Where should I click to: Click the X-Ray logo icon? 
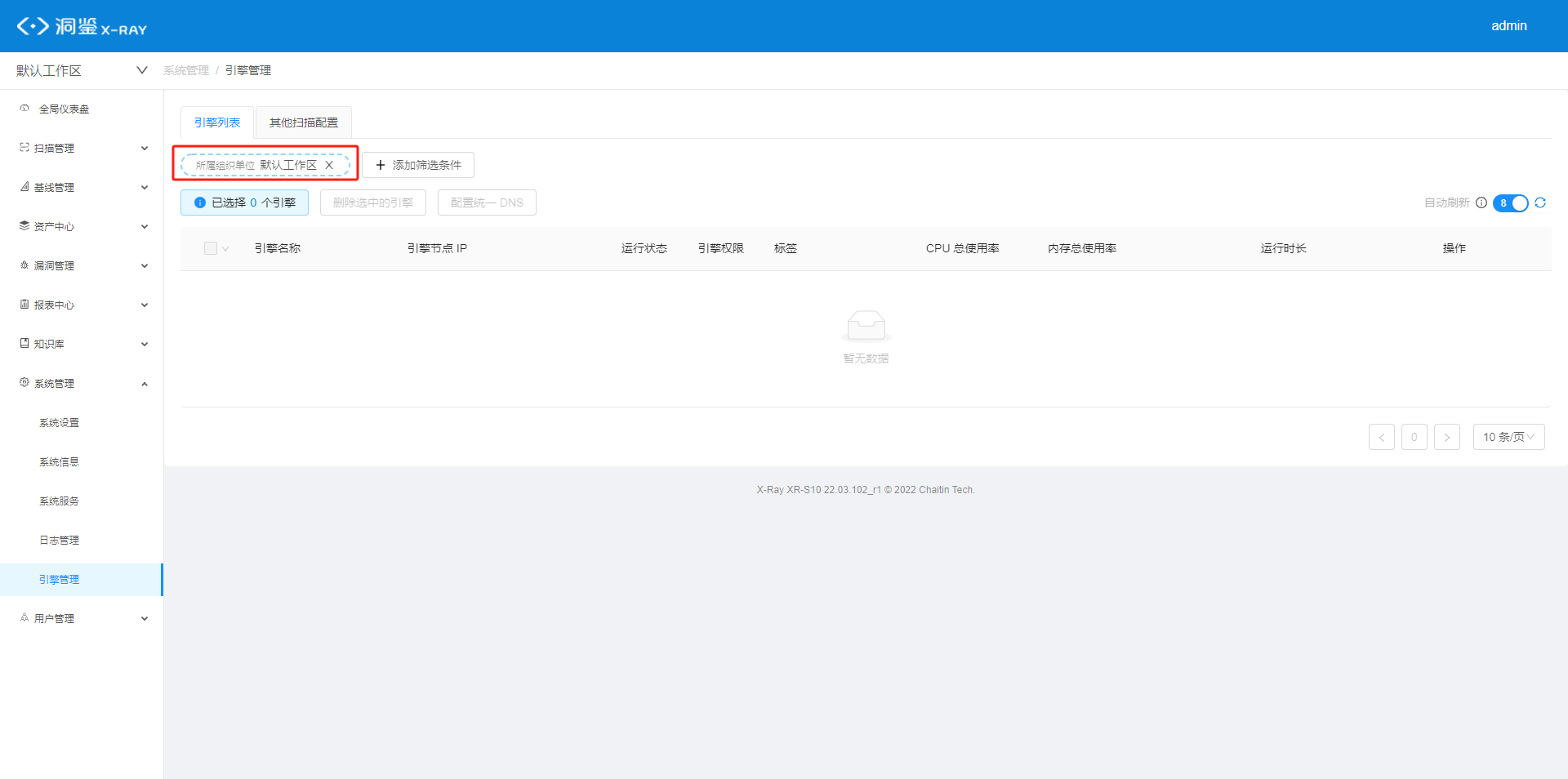[x=33, y=26]
